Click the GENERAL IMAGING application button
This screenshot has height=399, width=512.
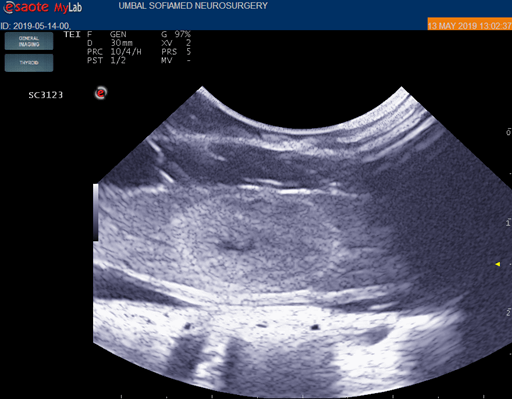pyautogui.click(x=29, y=41)
